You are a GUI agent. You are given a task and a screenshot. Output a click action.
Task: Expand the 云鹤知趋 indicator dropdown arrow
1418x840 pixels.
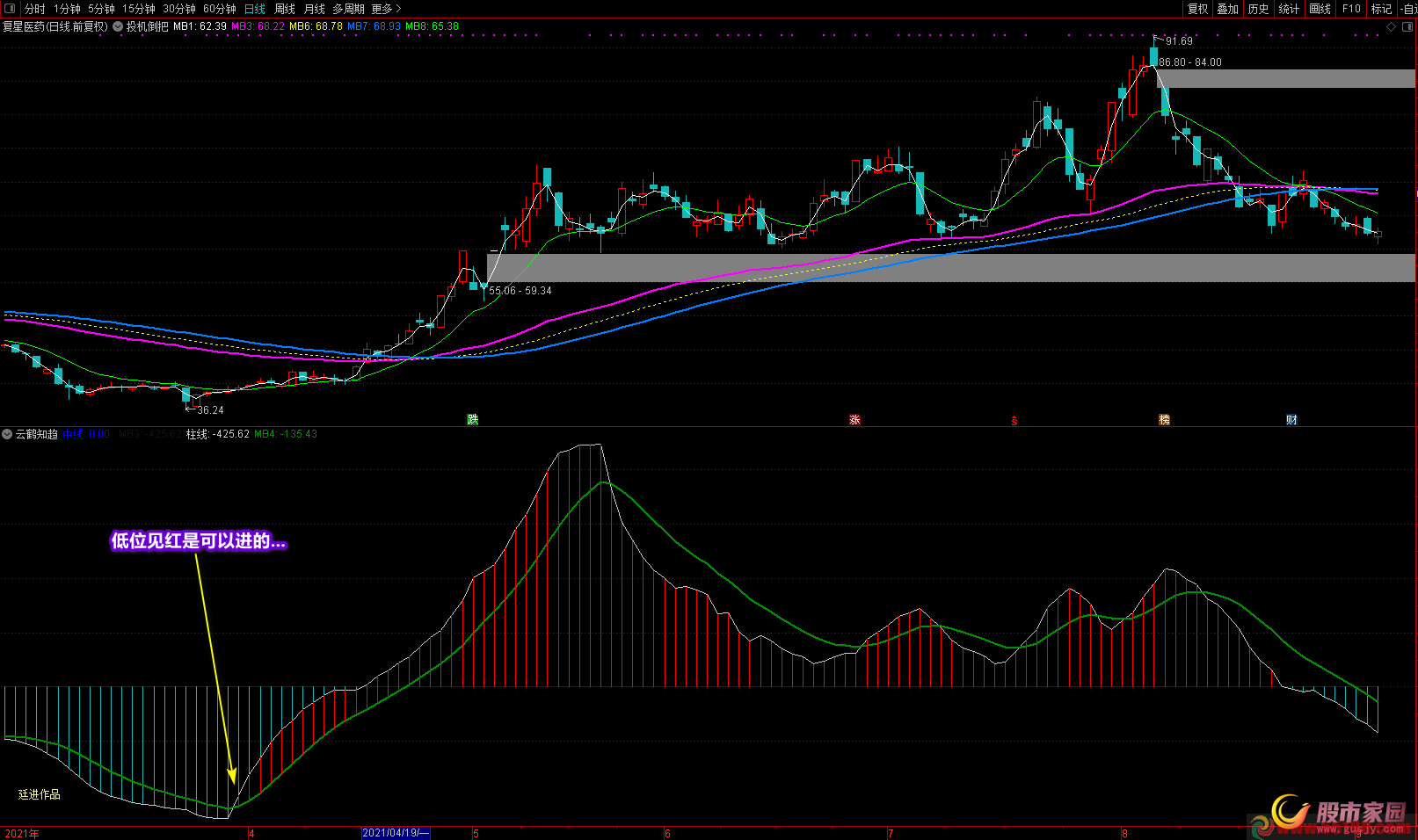7,434
